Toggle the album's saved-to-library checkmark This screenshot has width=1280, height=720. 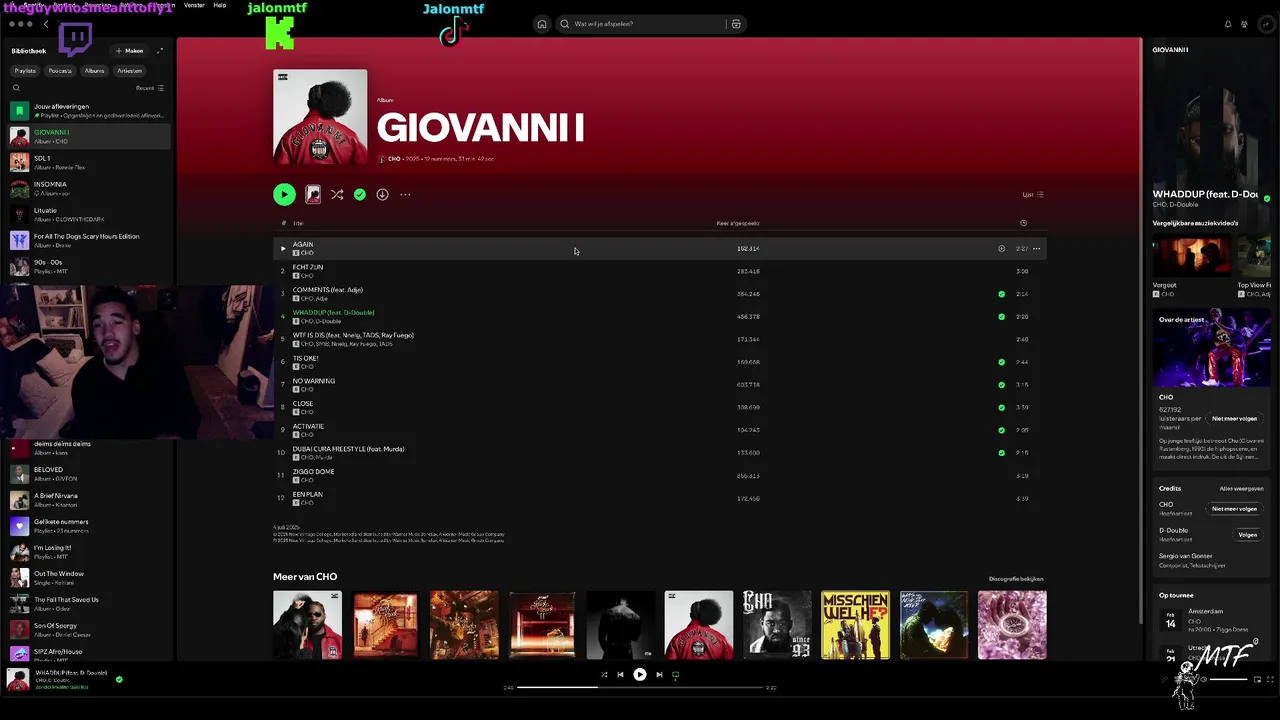pos(360,195)
